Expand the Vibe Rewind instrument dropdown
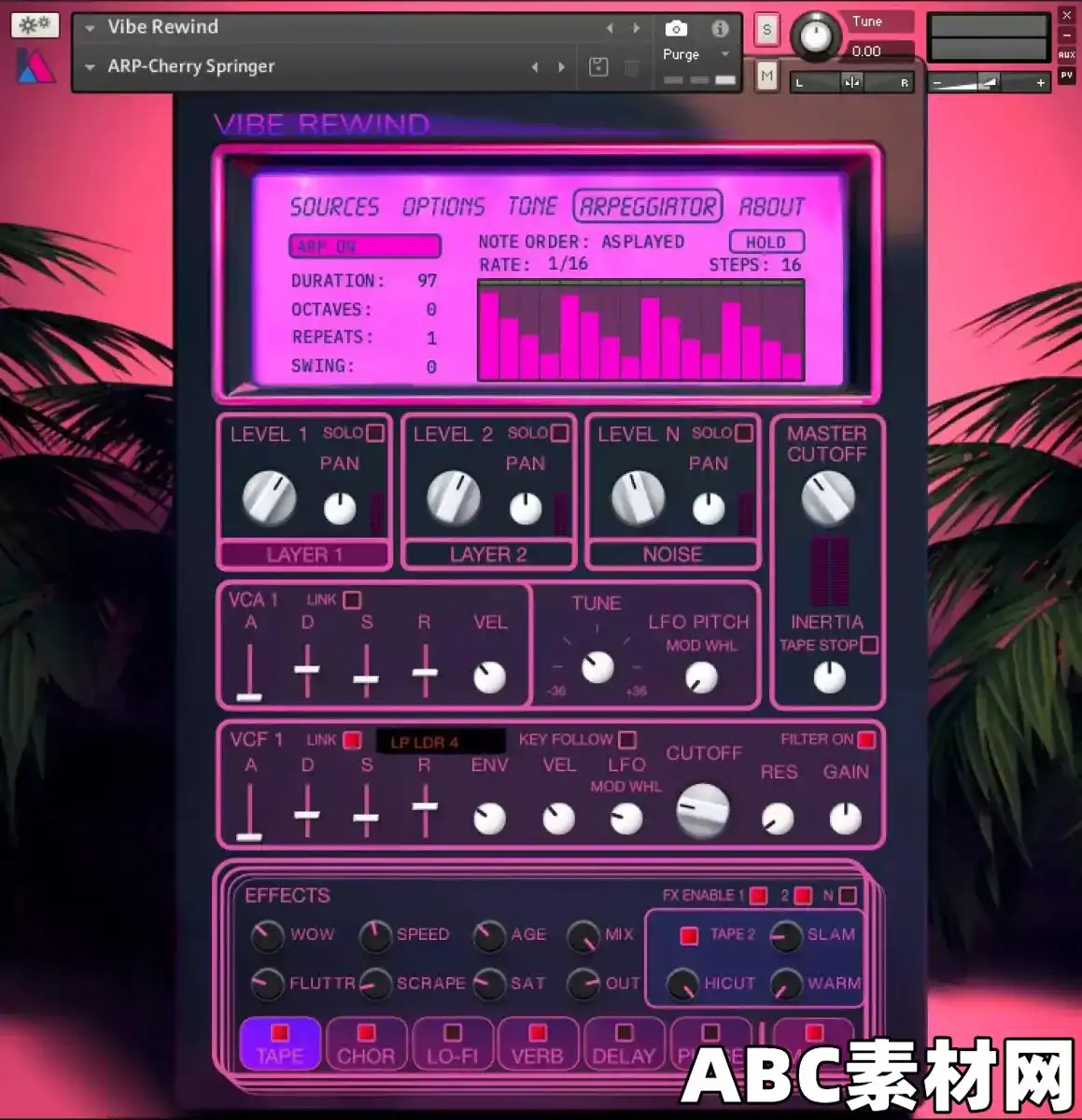 (90, 28)
